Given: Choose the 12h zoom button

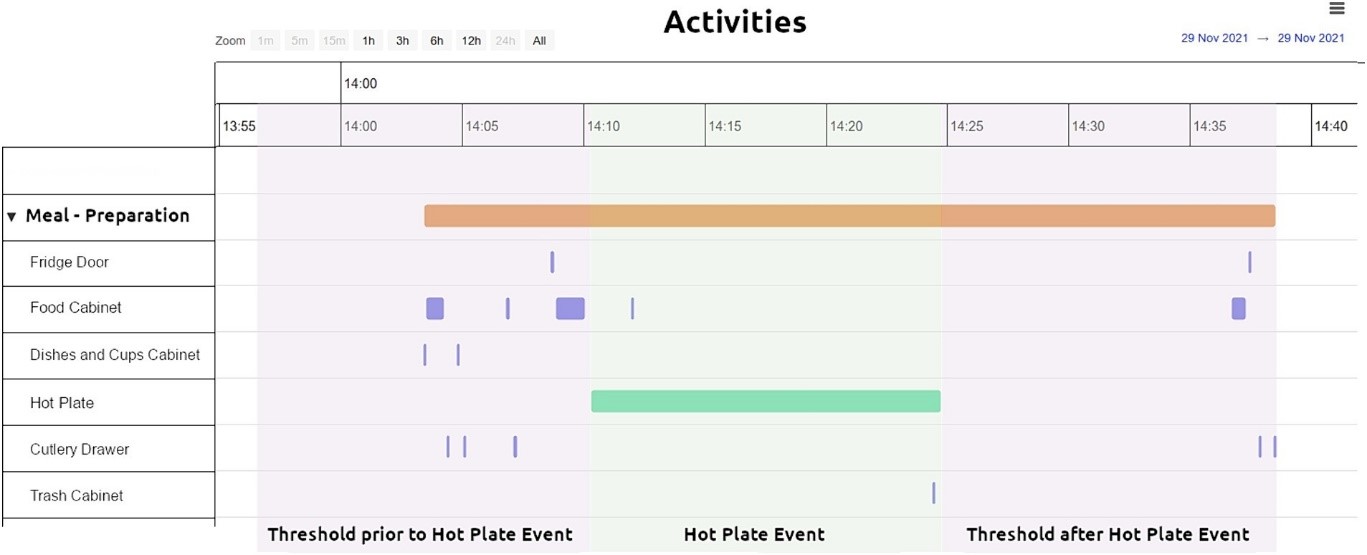Looking at the screenshot, I should pyautogui.click(x=471, y=41).
